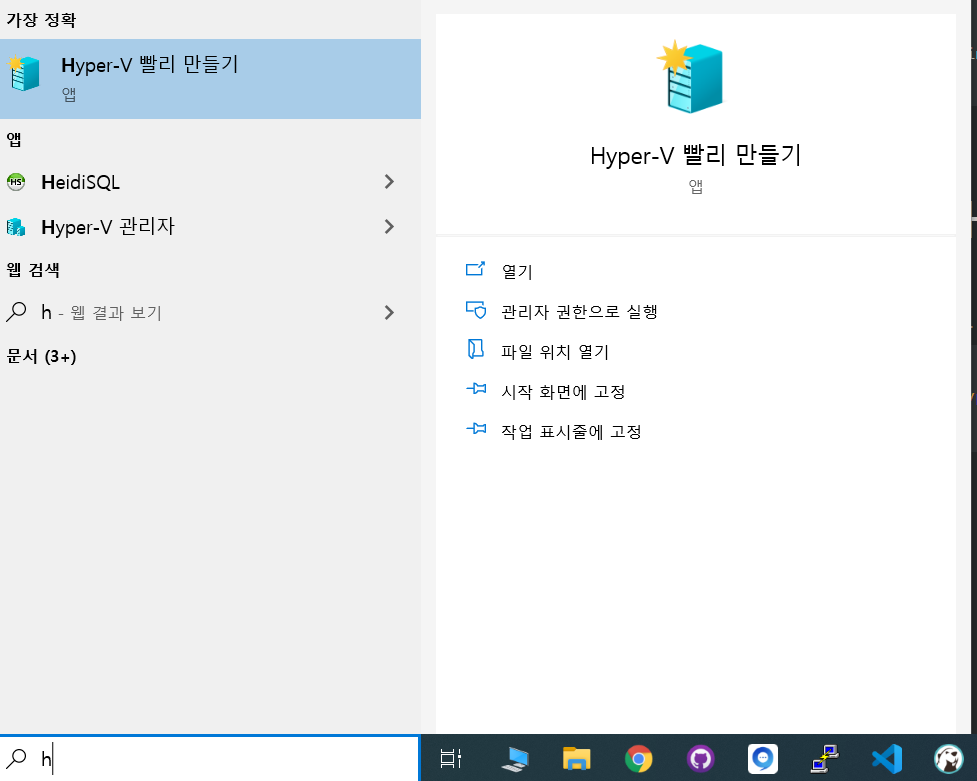Open the PuTTY network icon on taskbar

pyautogui.click(x=825, y=759)
